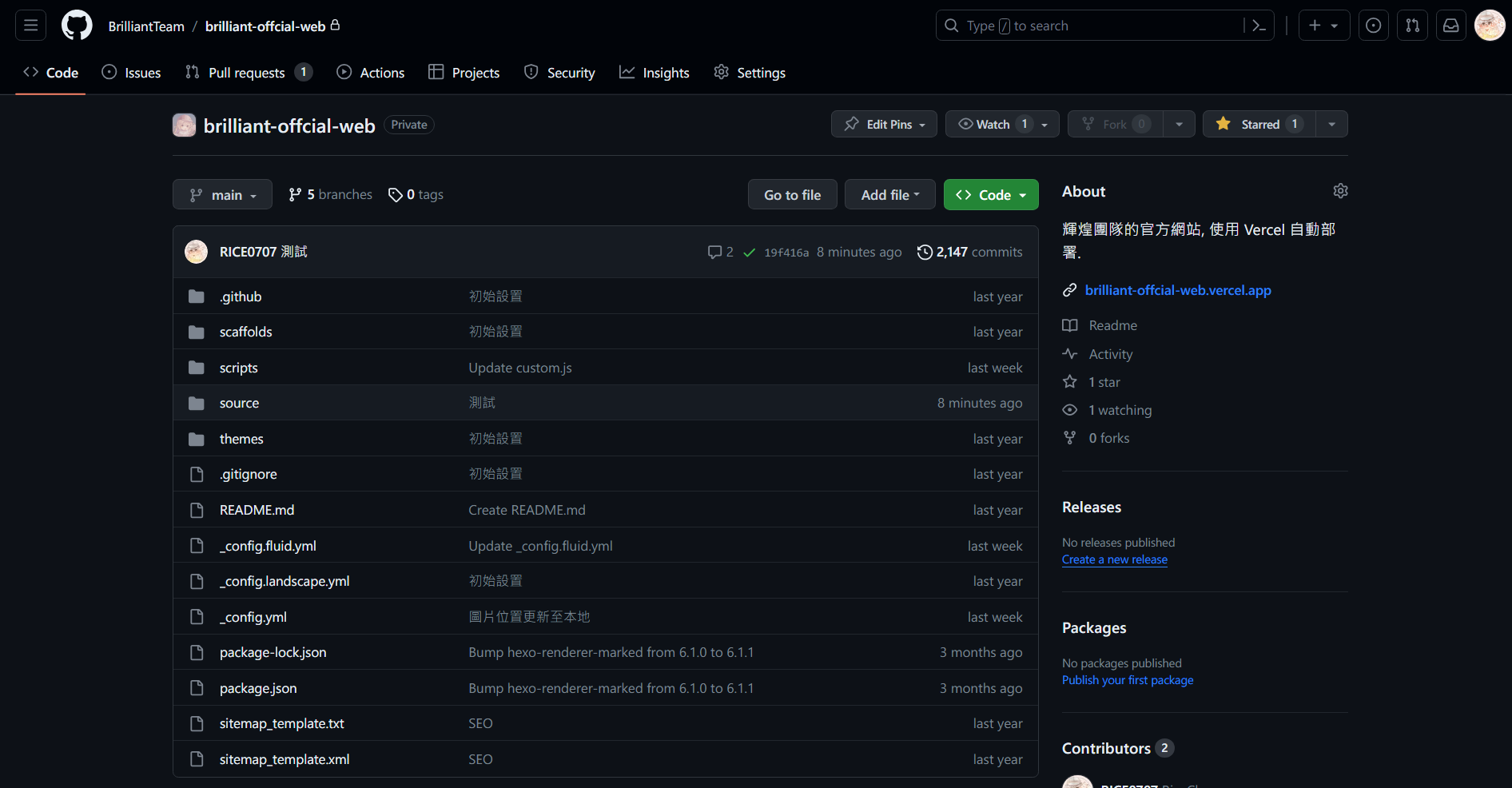Image resolution: width=1512 pixels, height=788 pixels.
Task: Open the _config.fluid.yml file
Action: [268, 546]
